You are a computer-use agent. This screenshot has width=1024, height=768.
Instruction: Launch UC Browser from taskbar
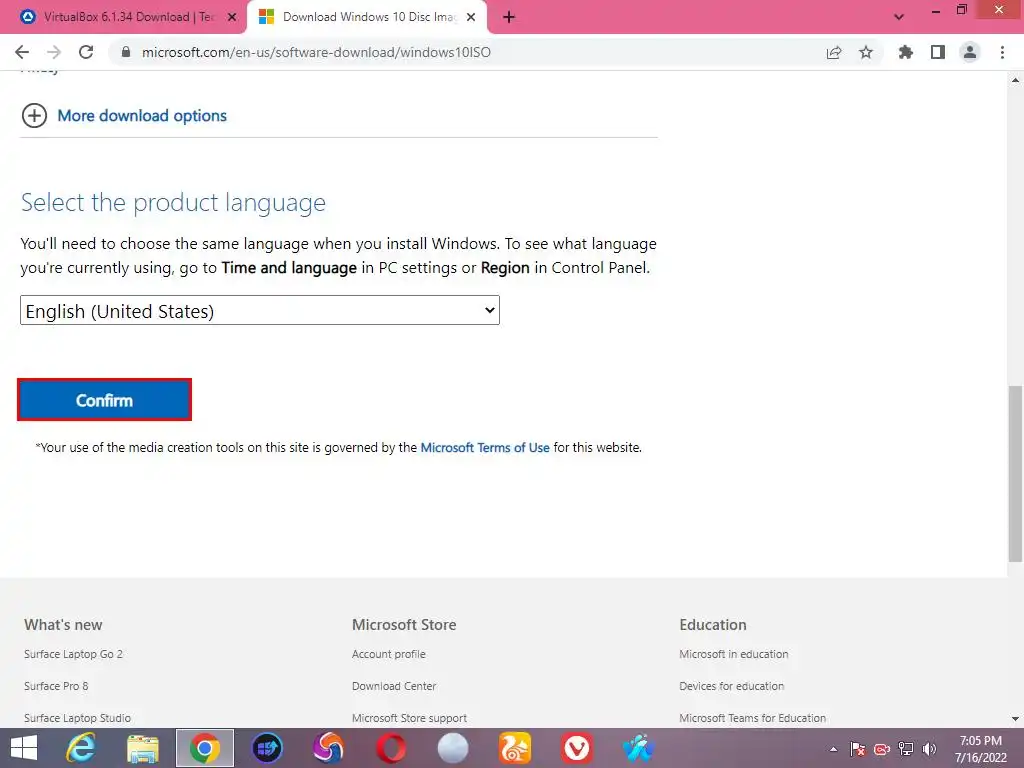tap(515, 748)
